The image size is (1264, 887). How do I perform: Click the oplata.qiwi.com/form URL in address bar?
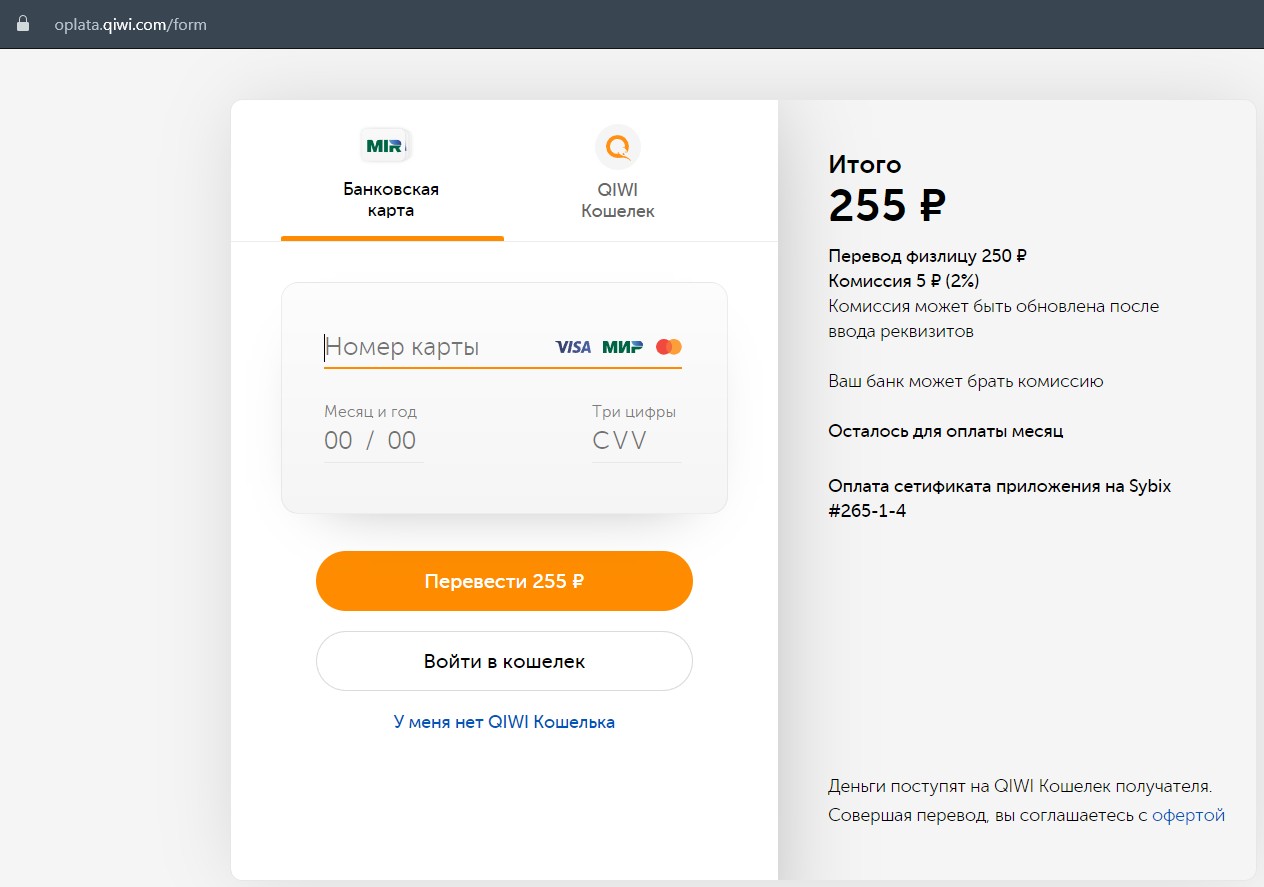pyautogui.click(x=131, y=24)
